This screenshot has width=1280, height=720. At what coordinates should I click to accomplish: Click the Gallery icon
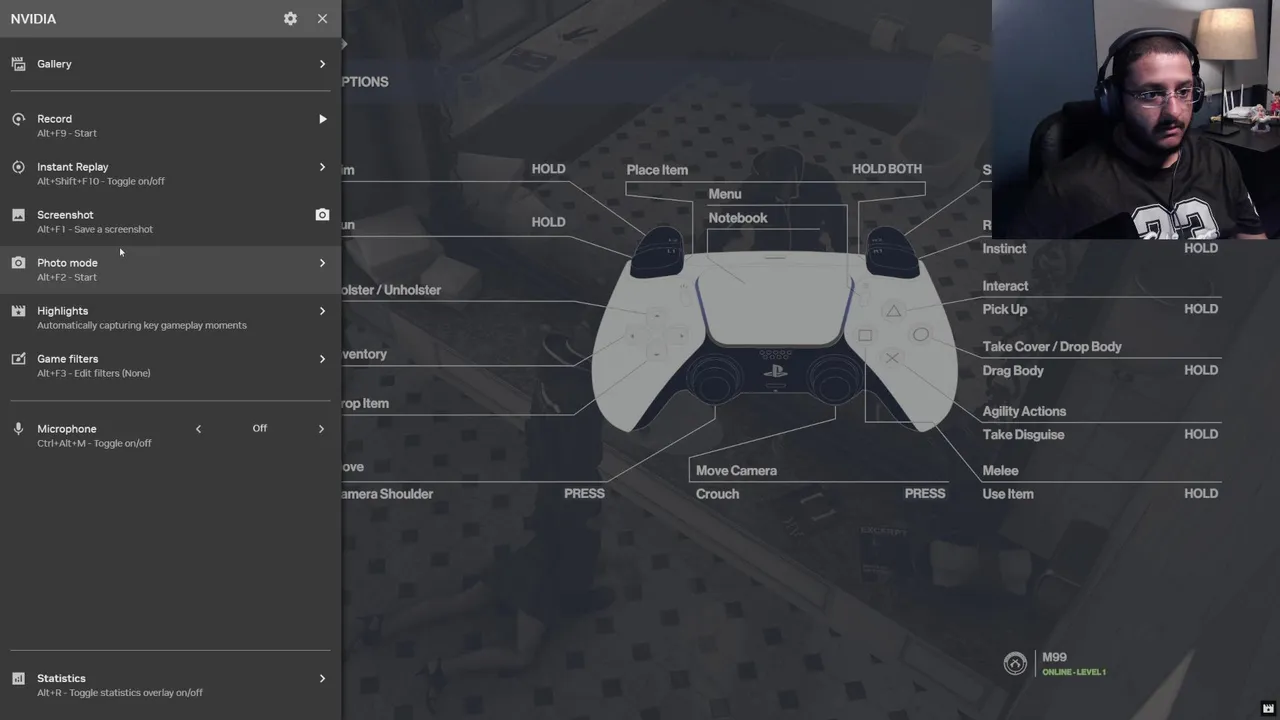click(x=18, y=64)
